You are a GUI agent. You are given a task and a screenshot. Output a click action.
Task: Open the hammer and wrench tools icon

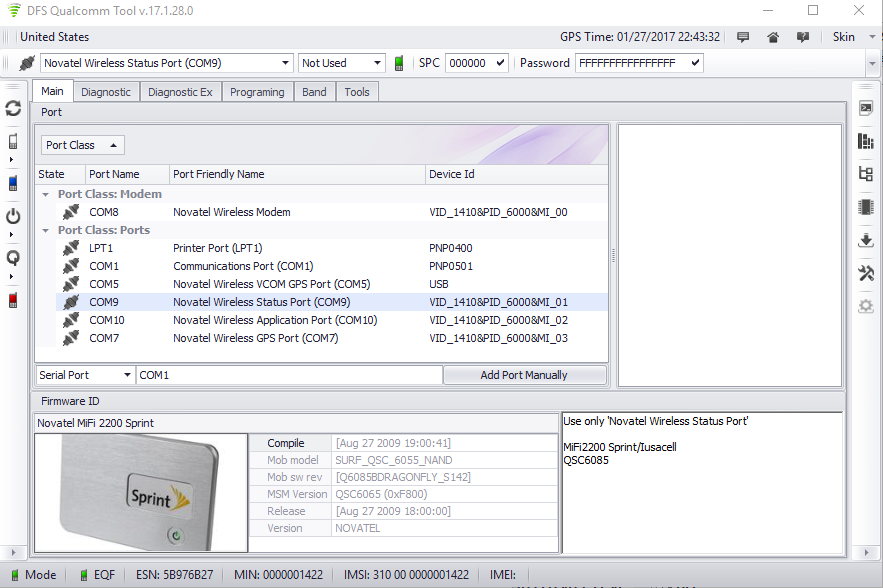866,273
